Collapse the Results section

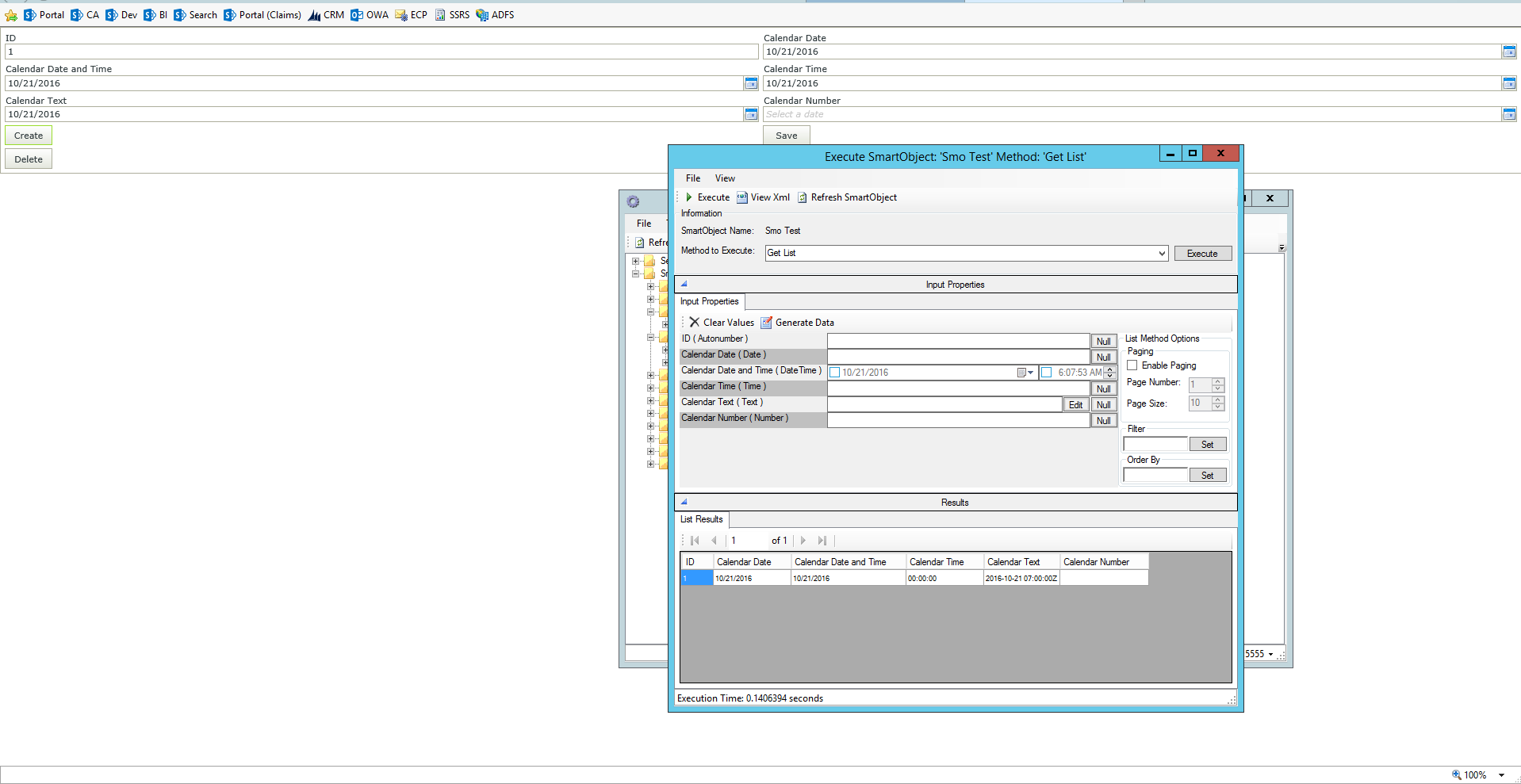point(684,502)
